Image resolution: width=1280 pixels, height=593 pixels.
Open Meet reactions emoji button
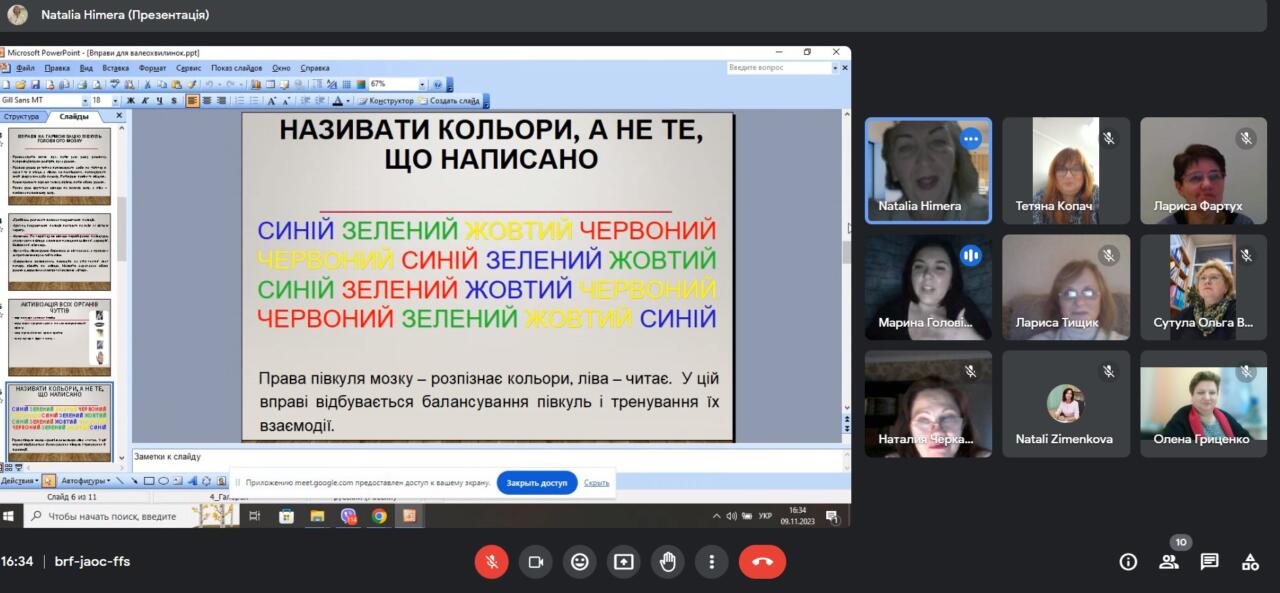[x=579, y=562]
